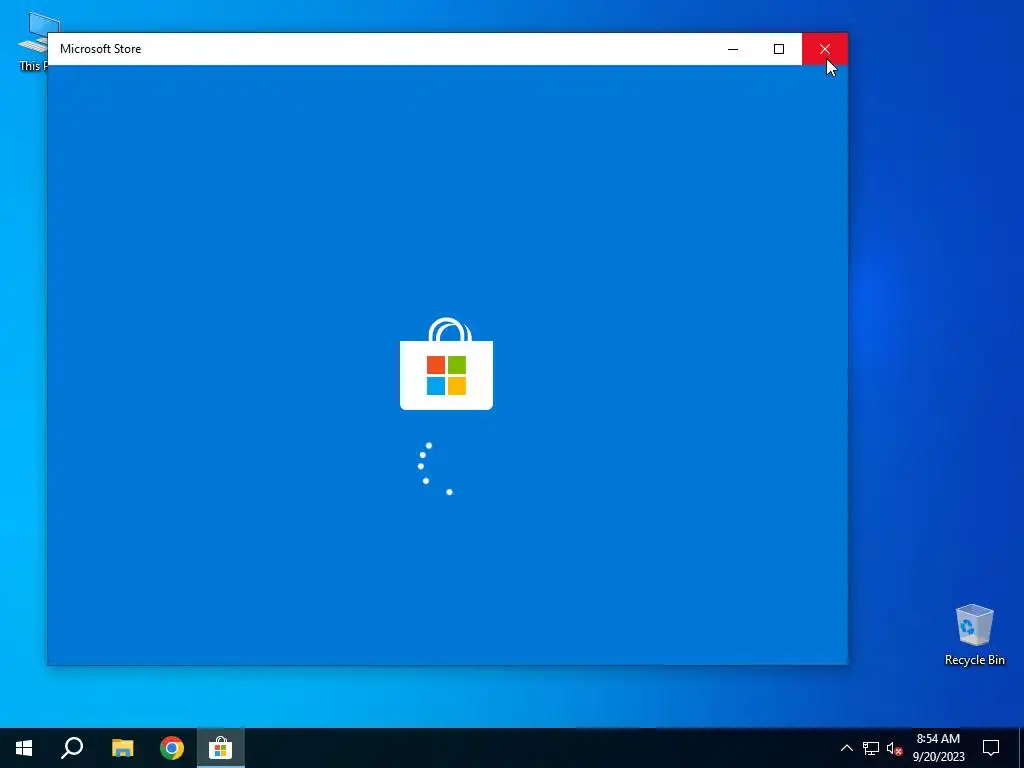Screen dimensions: 1024x768
Task: Select the This PC desktop icon
Action: pyautogui.click(x=33, y=41)
